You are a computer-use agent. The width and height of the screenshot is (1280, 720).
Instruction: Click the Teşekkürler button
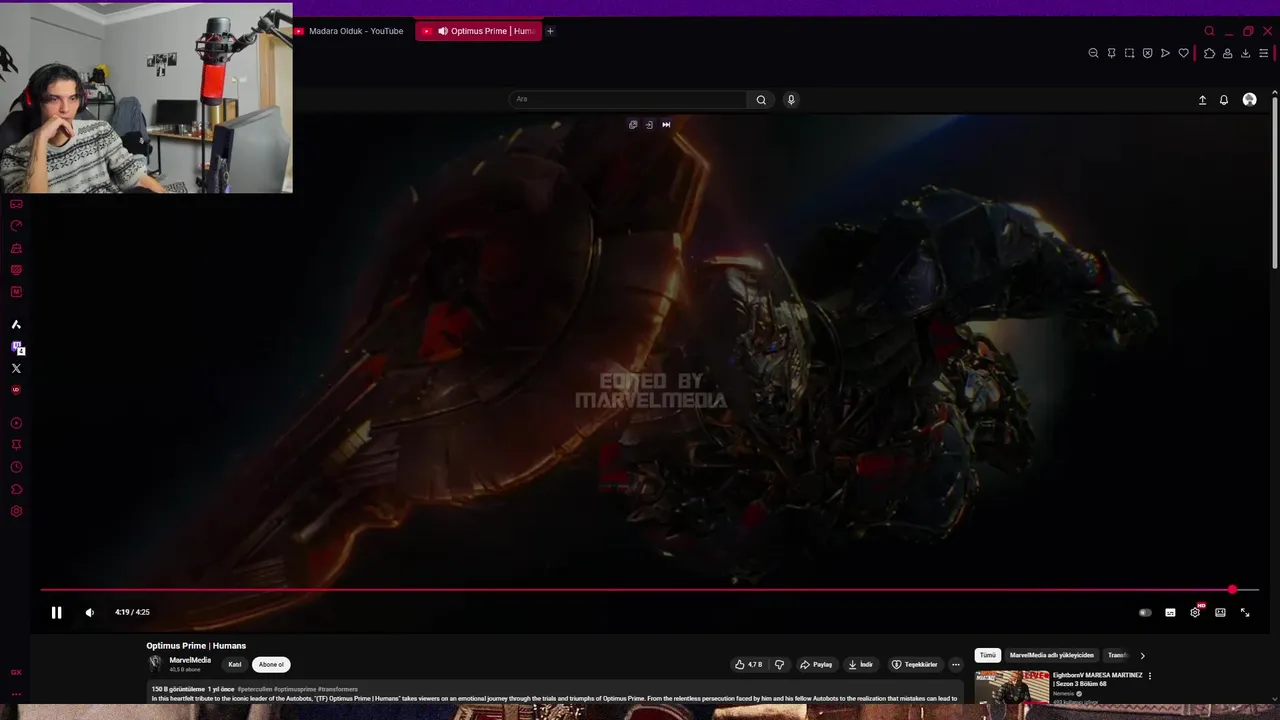tap(915, 664)
